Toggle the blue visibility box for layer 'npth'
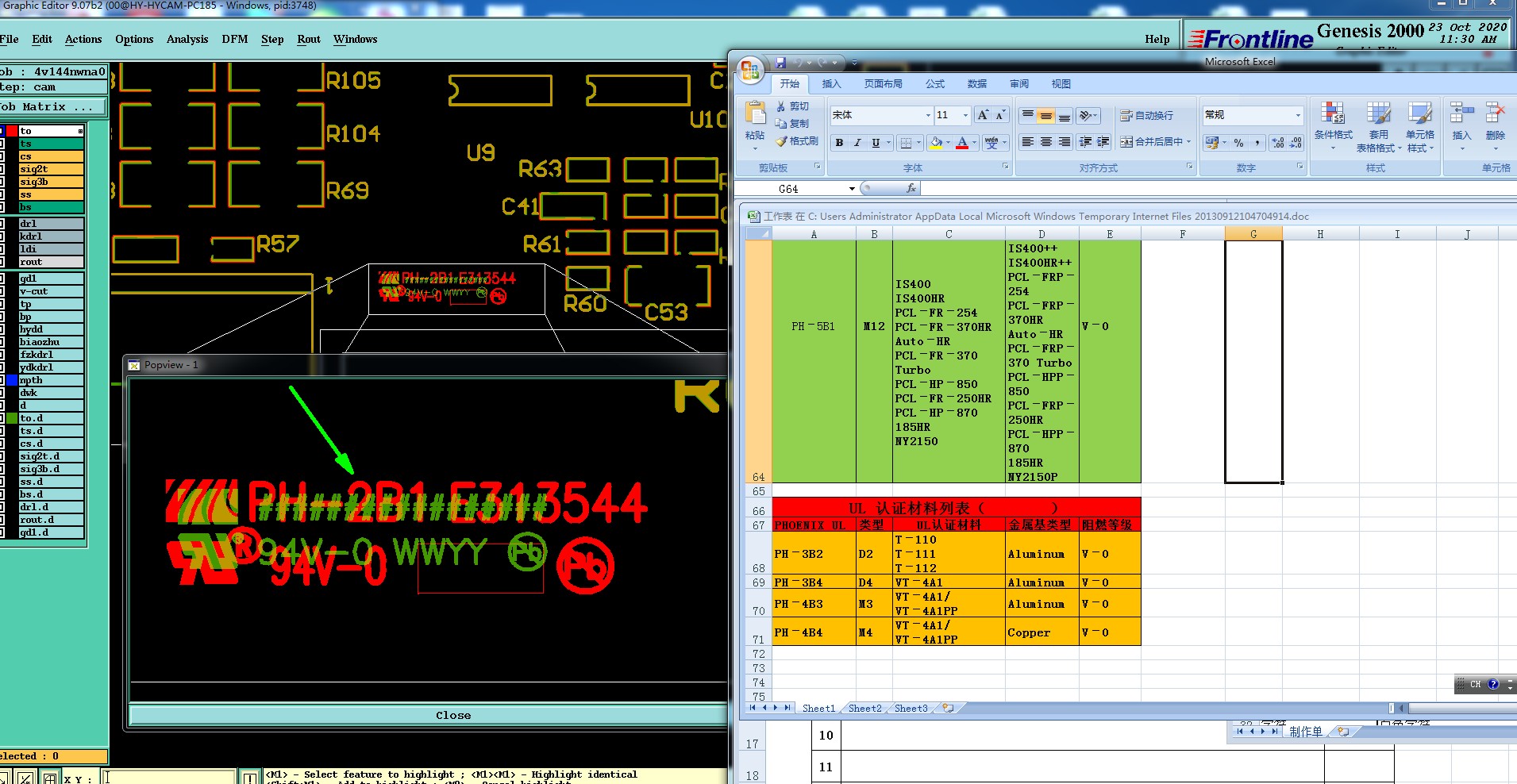This screenshot has height=784, width=1517. click(x=12, y=380)
